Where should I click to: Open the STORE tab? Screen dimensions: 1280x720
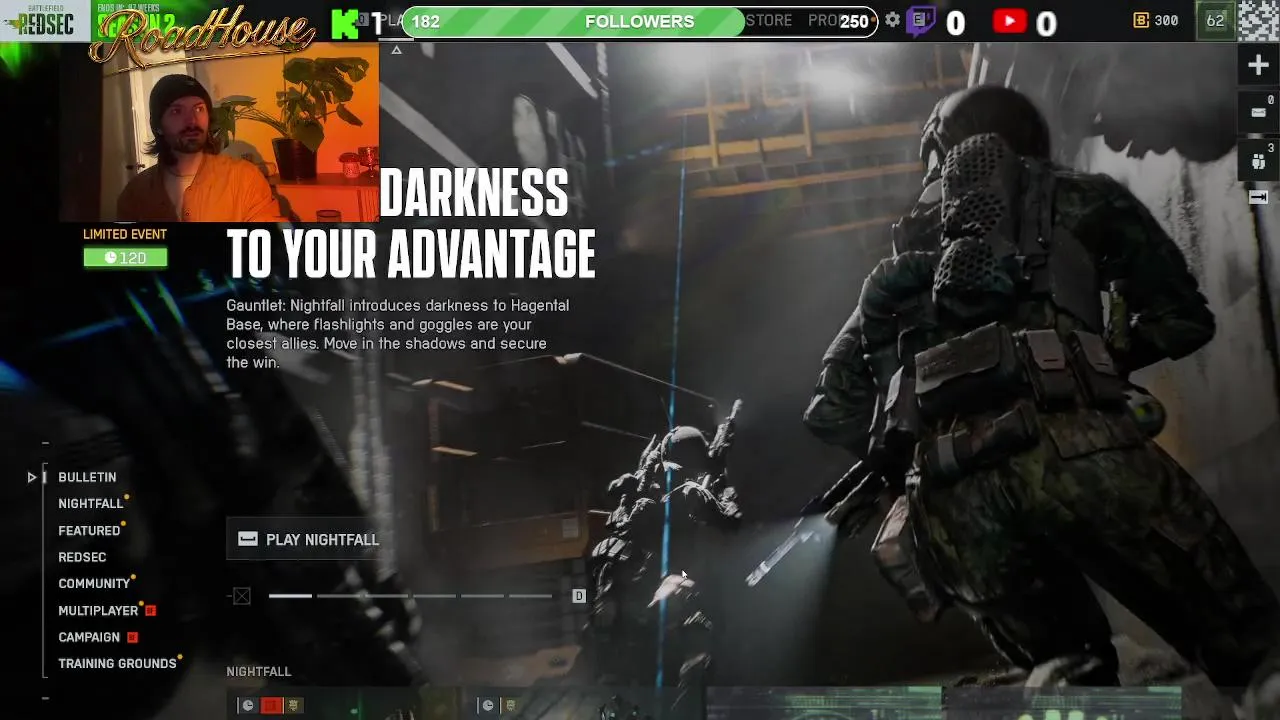click(768, 20)
